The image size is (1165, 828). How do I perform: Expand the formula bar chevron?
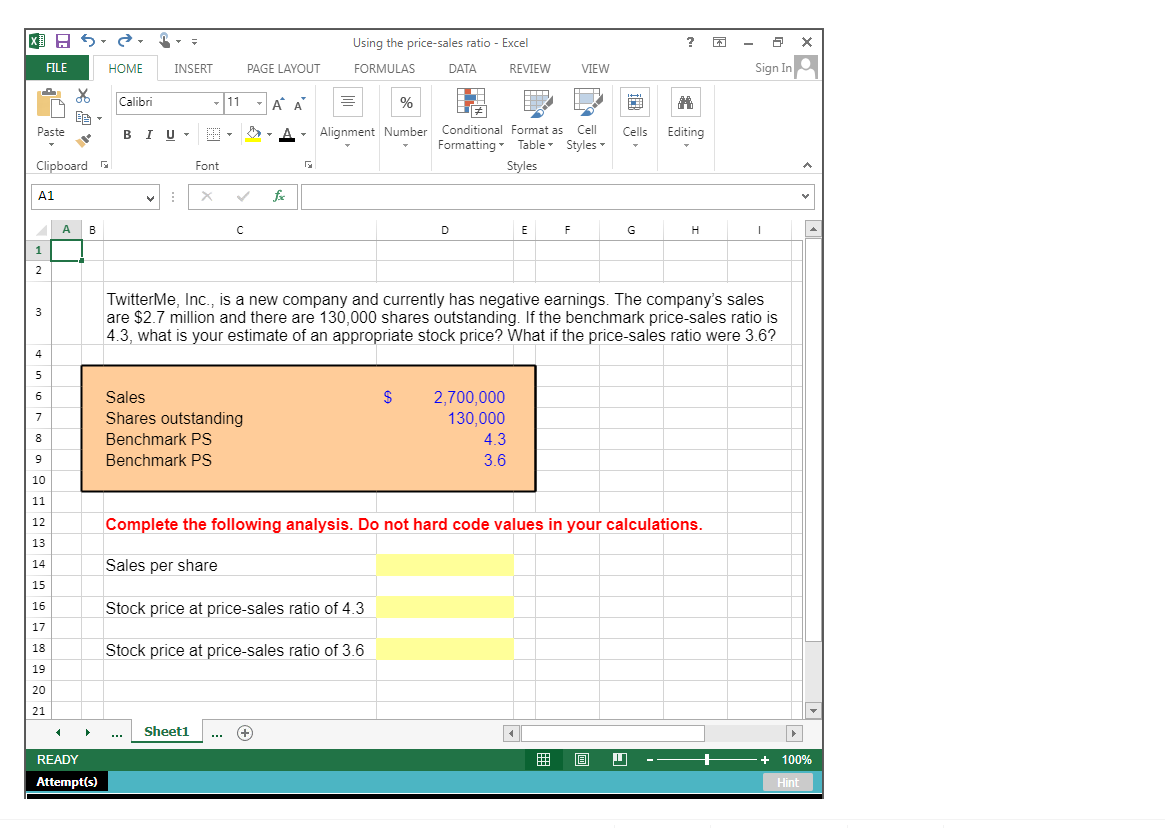click(805, 196)
